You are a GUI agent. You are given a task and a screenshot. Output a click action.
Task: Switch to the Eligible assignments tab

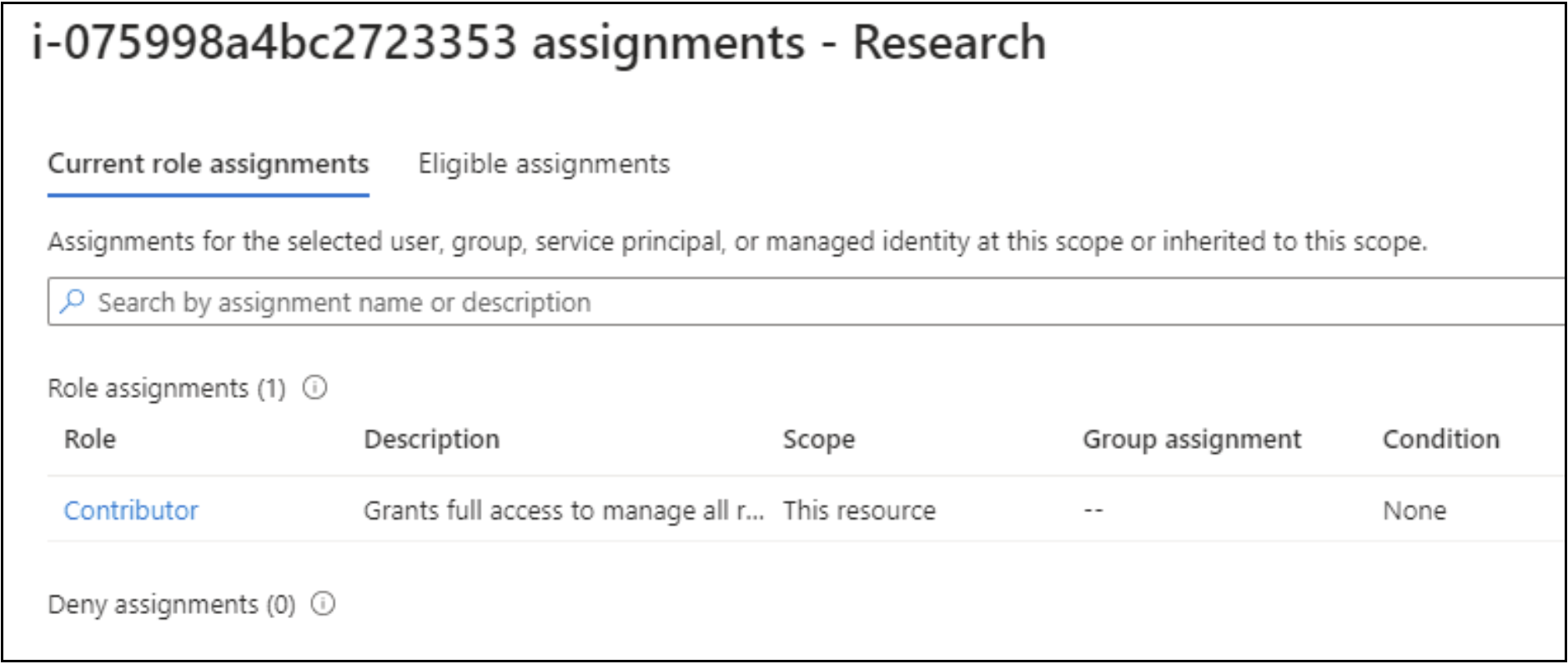point(544,163)
